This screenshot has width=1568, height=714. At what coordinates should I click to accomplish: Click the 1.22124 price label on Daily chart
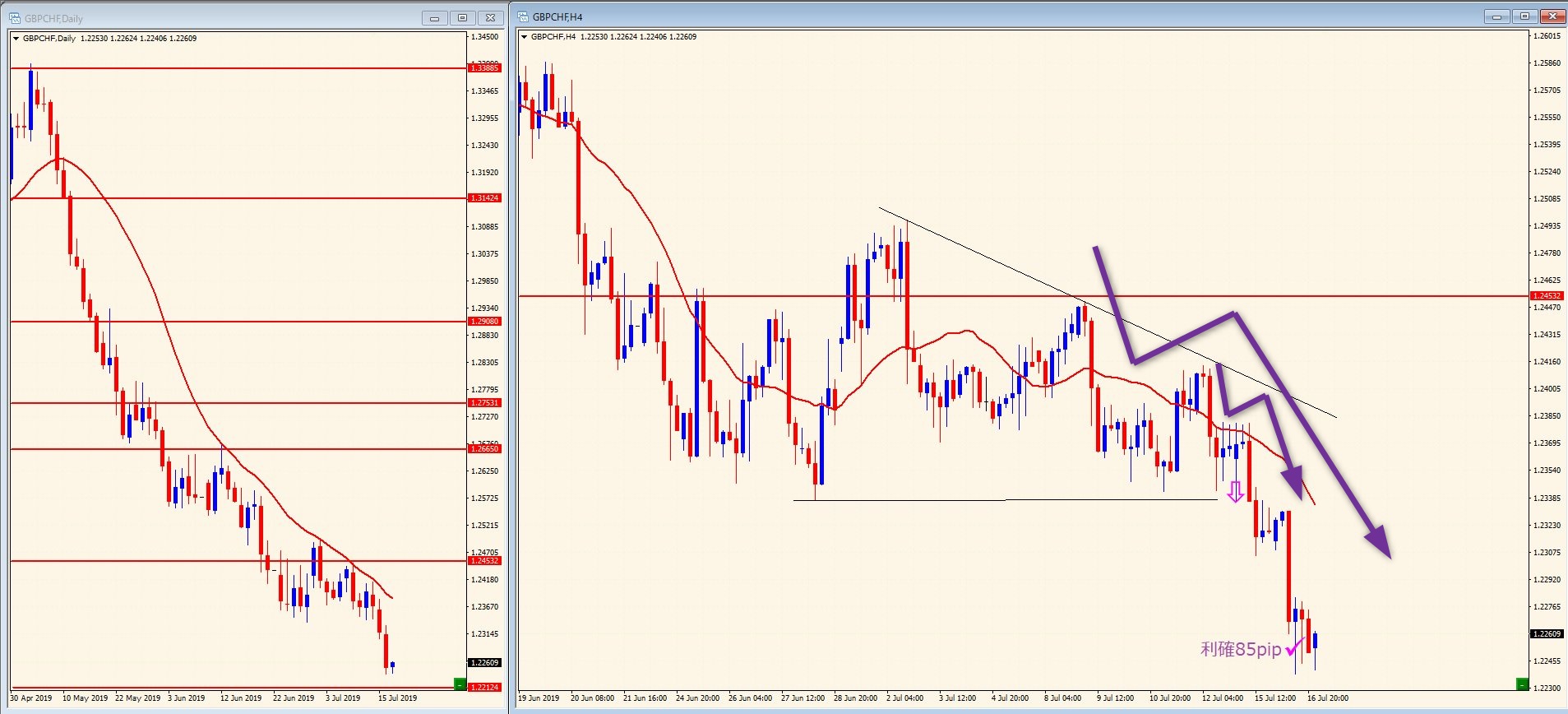[x=484, y=687]
